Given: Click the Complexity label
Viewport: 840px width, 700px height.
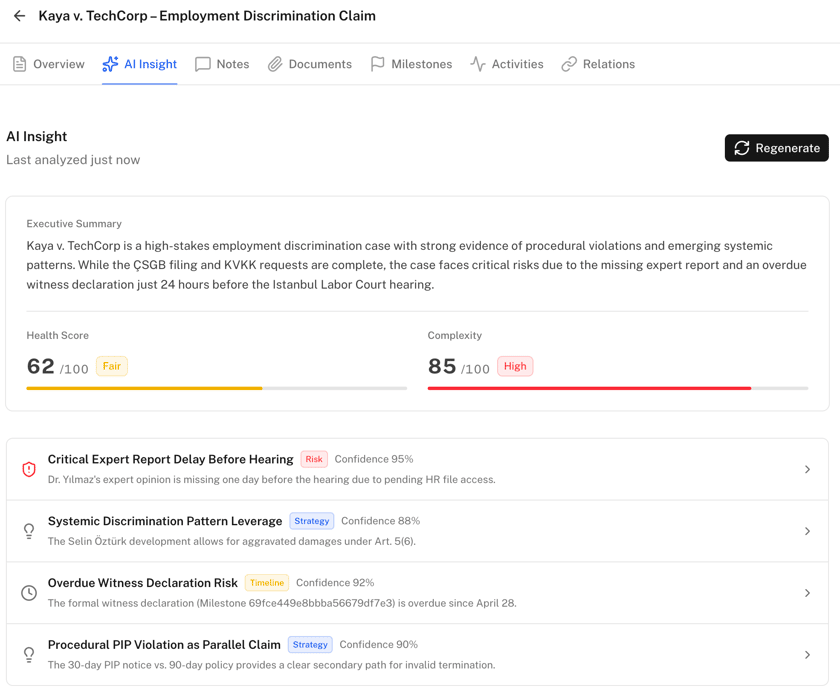Looking at the screenshot, I should (454, 335).
